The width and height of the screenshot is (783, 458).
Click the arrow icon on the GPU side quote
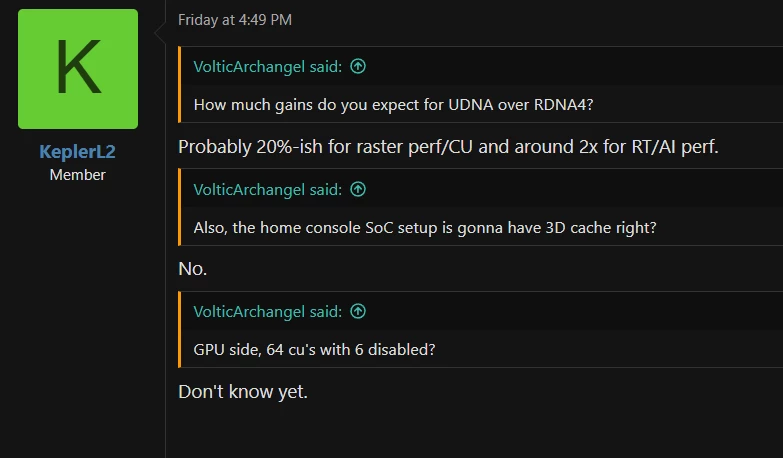(x=358, y=311)
